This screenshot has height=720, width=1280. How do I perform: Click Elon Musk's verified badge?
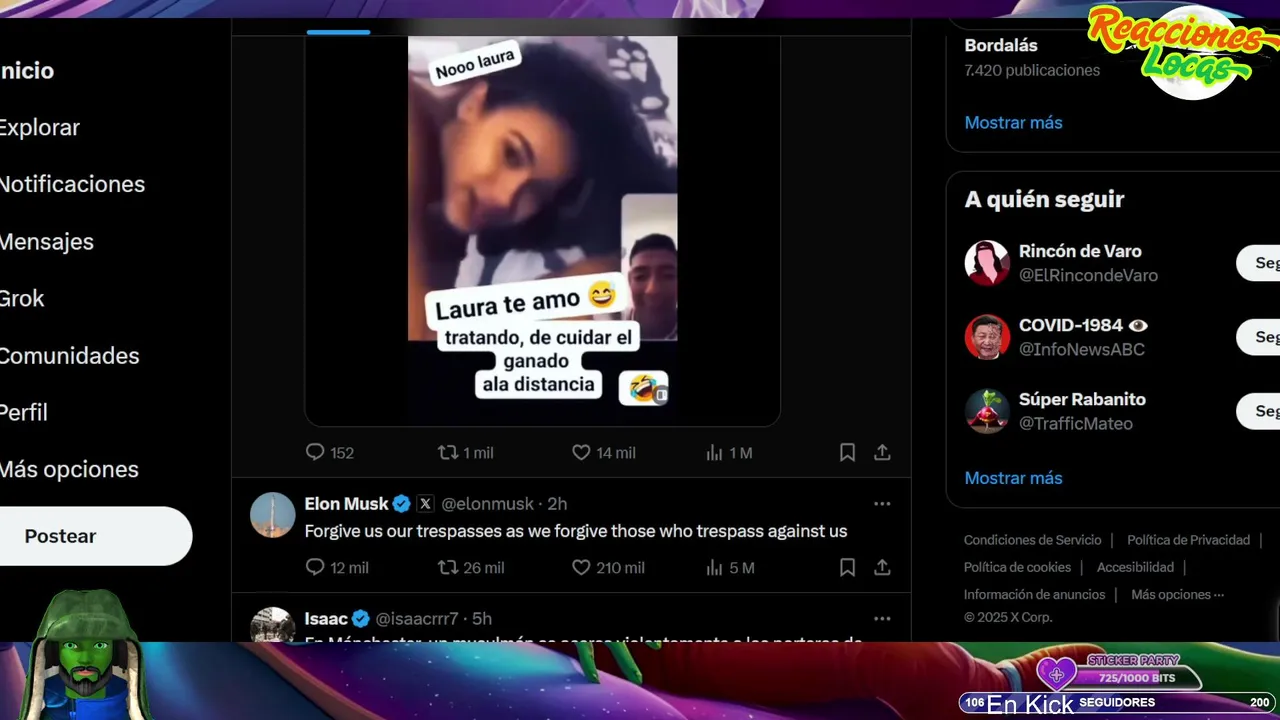click(x=401, y=504)
